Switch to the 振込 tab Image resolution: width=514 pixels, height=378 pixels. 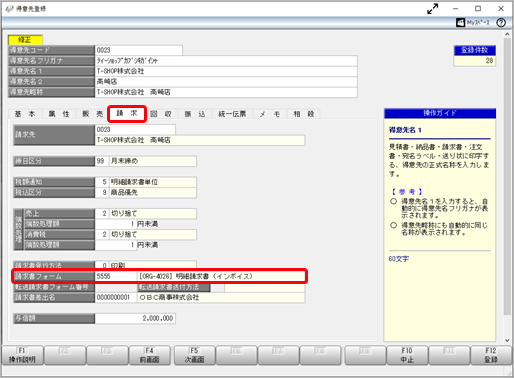pos(195,114)
